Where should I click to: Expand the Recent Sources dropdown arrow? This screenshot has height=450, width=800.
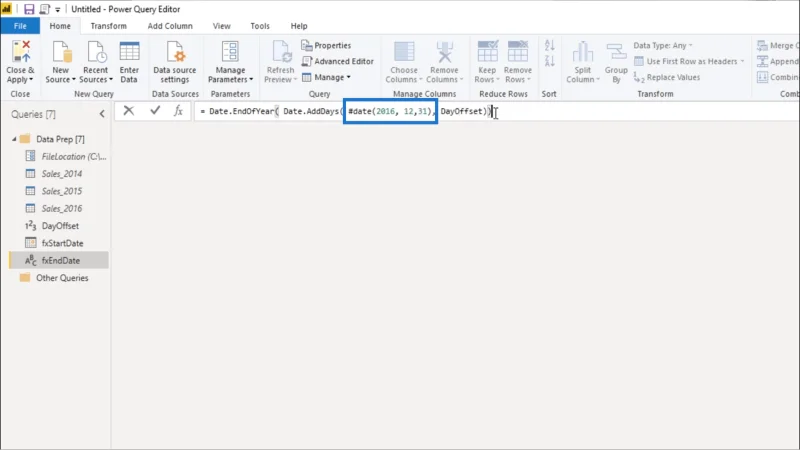[111, 80]
